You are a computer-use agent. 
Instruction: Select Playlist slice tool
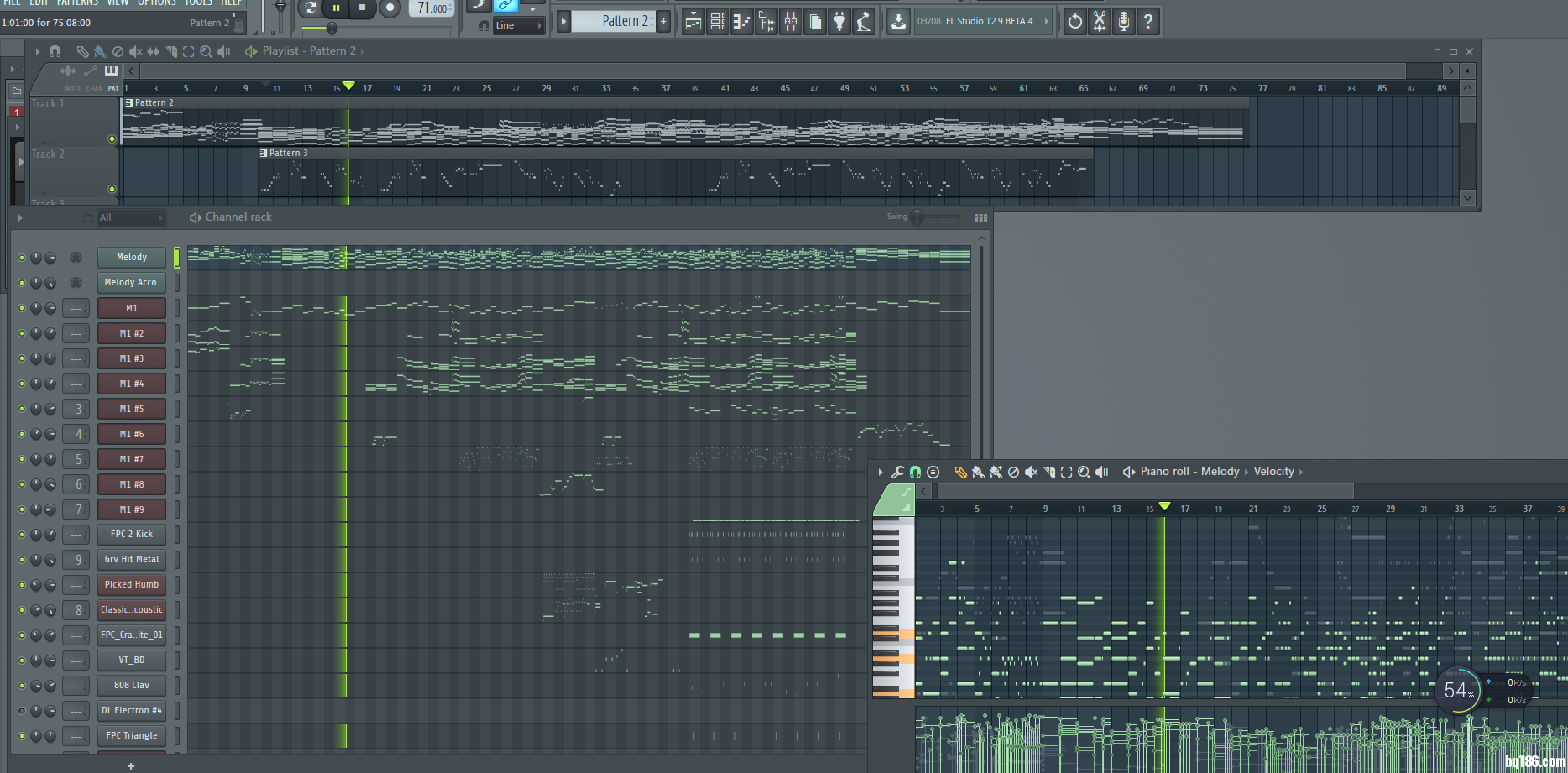click(x=171, y=51)
